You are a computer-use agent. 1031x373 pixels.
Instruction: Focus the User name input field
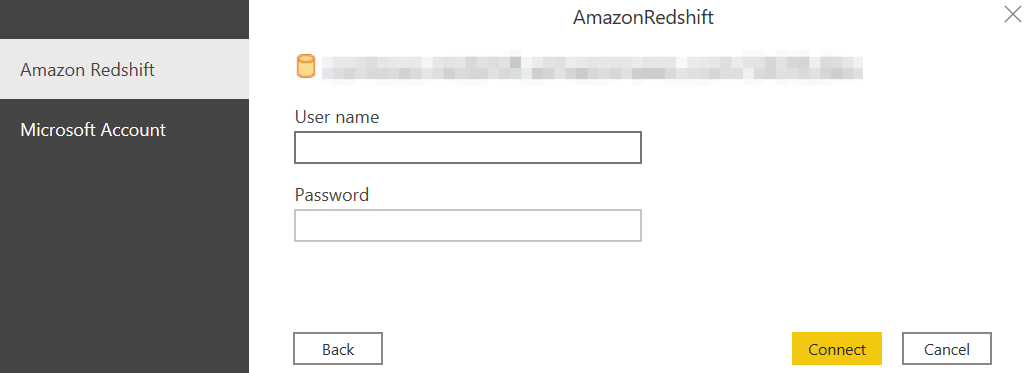pyautogui.click(x=468, y=147)
